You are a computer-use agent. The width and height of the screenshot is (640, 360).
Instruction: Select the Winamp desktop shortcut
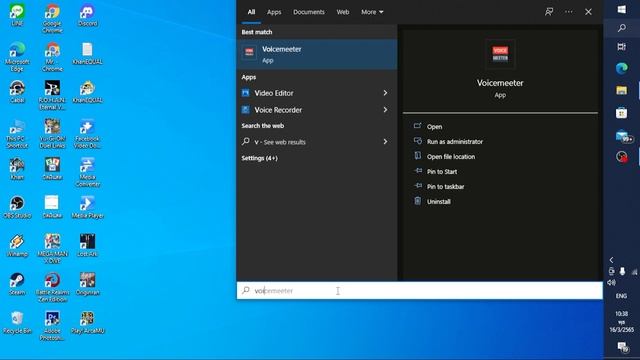click(x=17, y=245)
